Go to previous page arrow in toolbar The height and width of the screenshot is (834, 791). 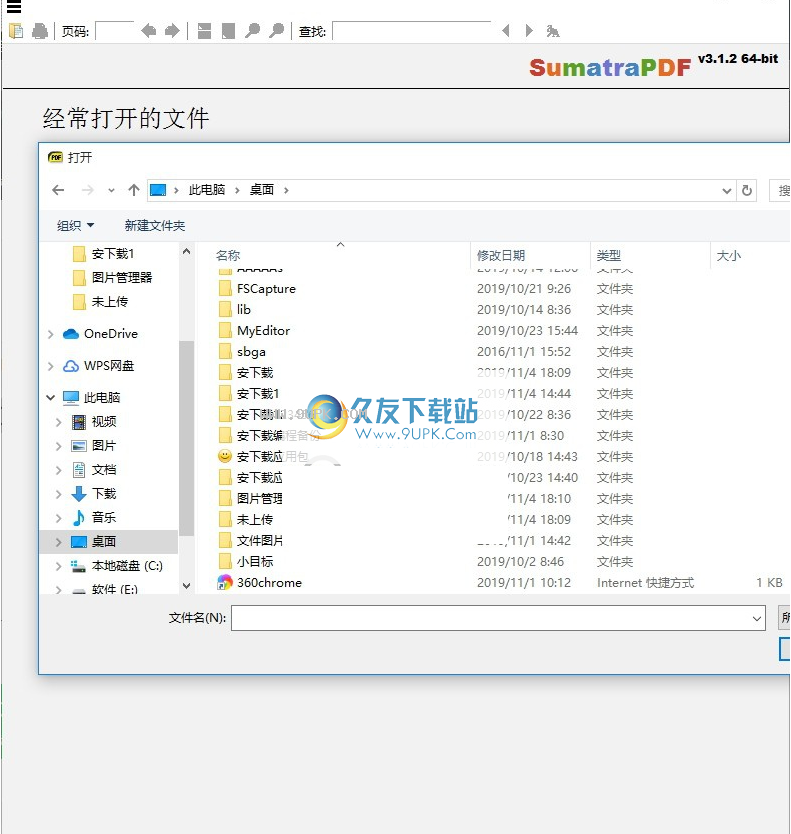pos(148,31)
